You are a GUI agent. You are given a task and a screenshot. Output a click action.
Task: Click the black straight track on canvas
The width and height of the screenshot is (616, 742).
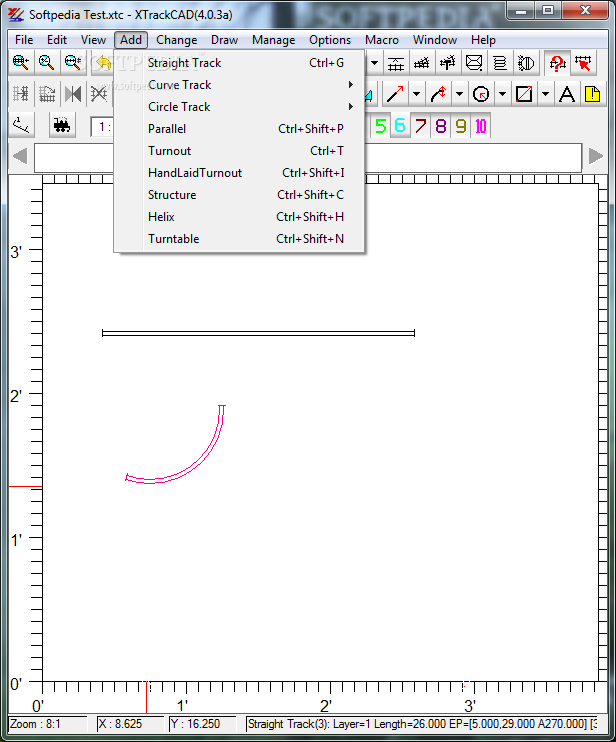[258, 334]
